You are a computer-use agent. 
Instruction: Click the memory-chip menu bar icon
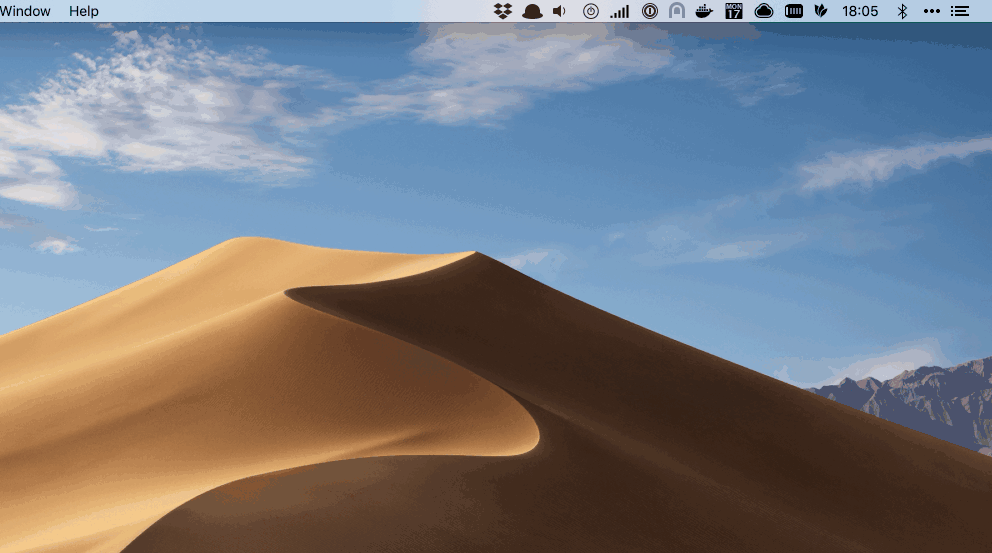coord(794,11)
